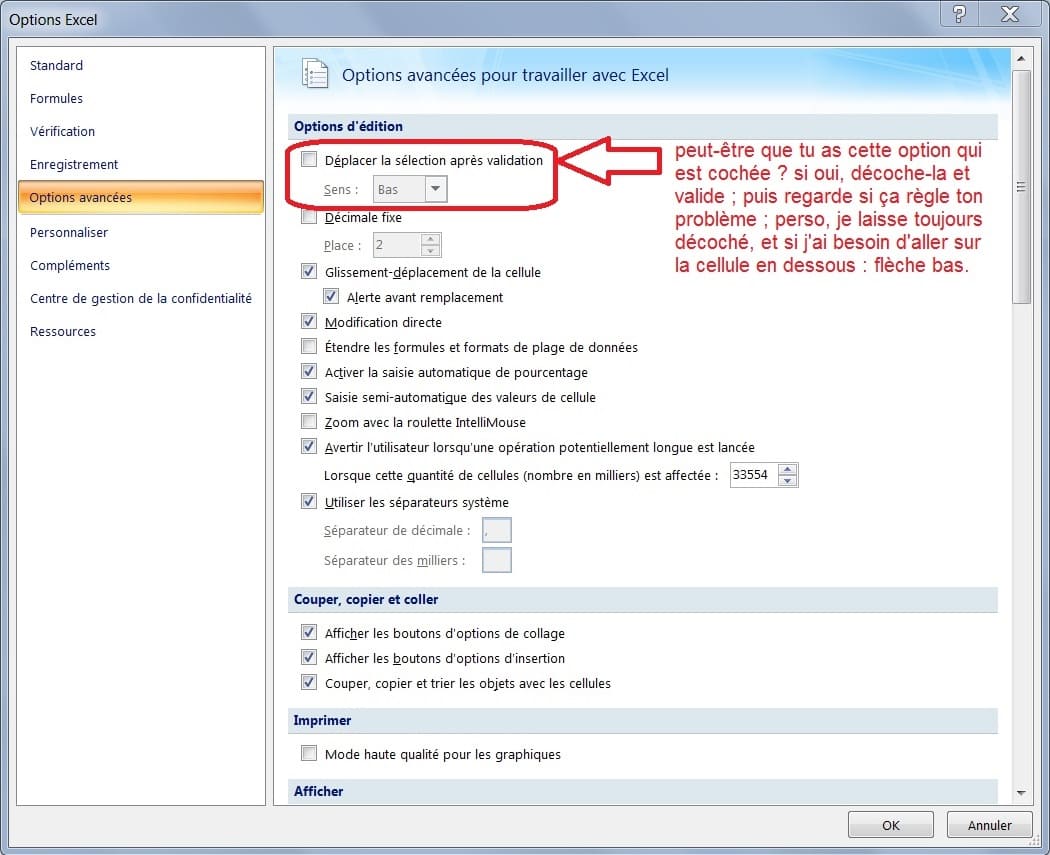This screenshot has width=1050, height=855.
Task: Decrease the Place decimal spinner value
Action: tap(431, 250)
